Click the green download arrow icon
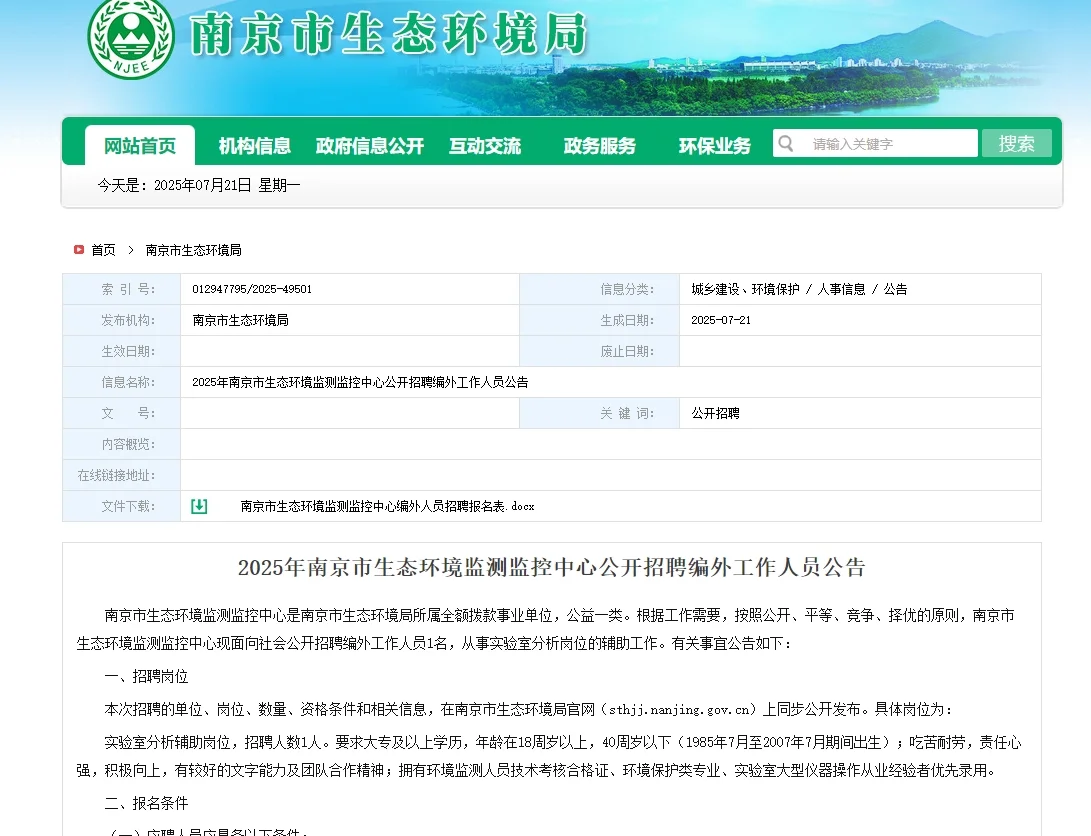 pyautogui.click(x=199, y=506)
